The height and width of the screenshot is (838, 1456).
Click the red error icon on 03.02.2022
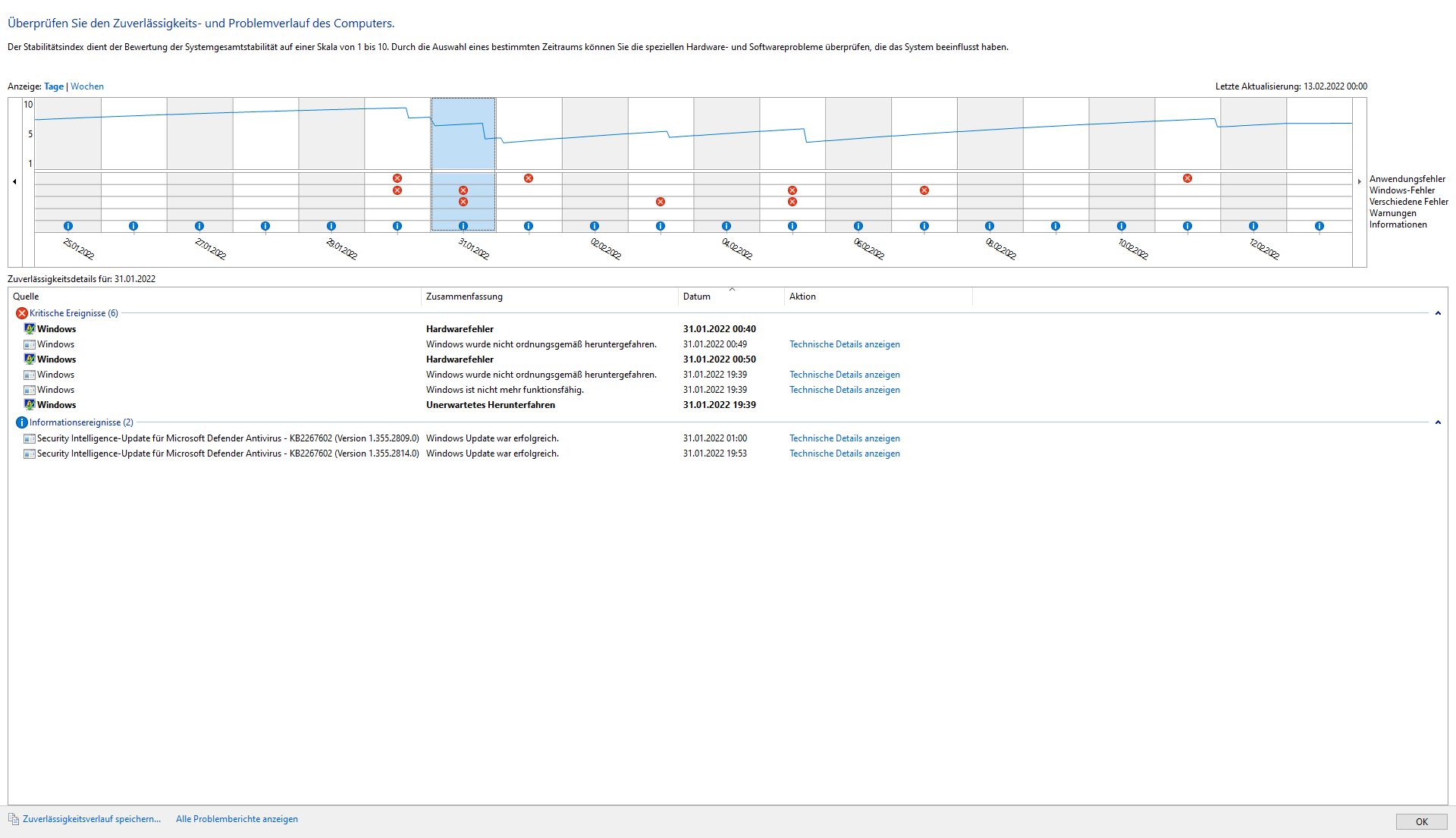pyautogui.click(x=661, y=202)
